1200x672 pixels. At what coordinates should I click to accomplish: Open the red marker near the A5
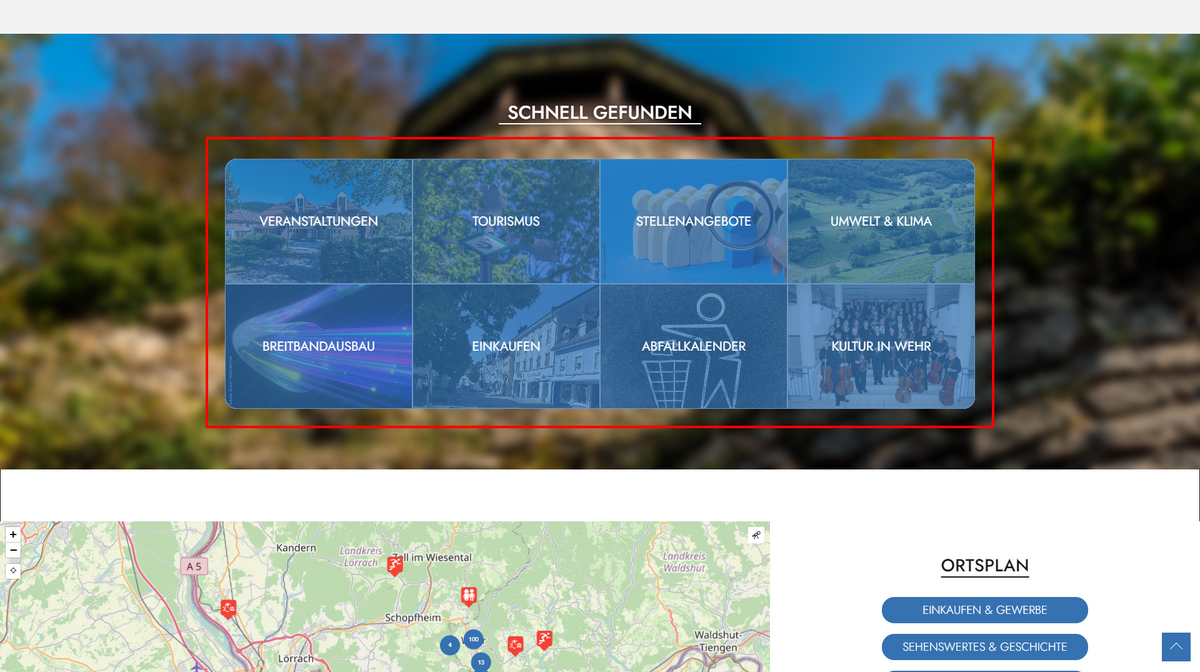click(228, 607)
